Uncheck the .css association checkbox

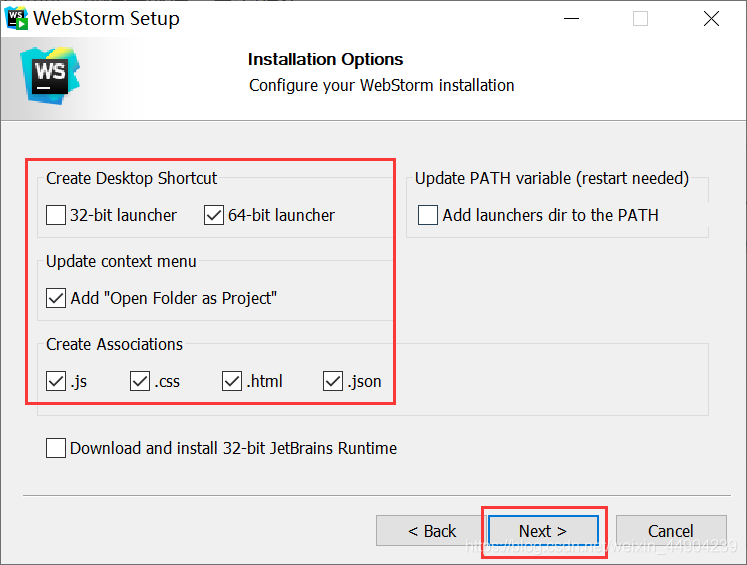pyautogui.click(x=140, y=381)
